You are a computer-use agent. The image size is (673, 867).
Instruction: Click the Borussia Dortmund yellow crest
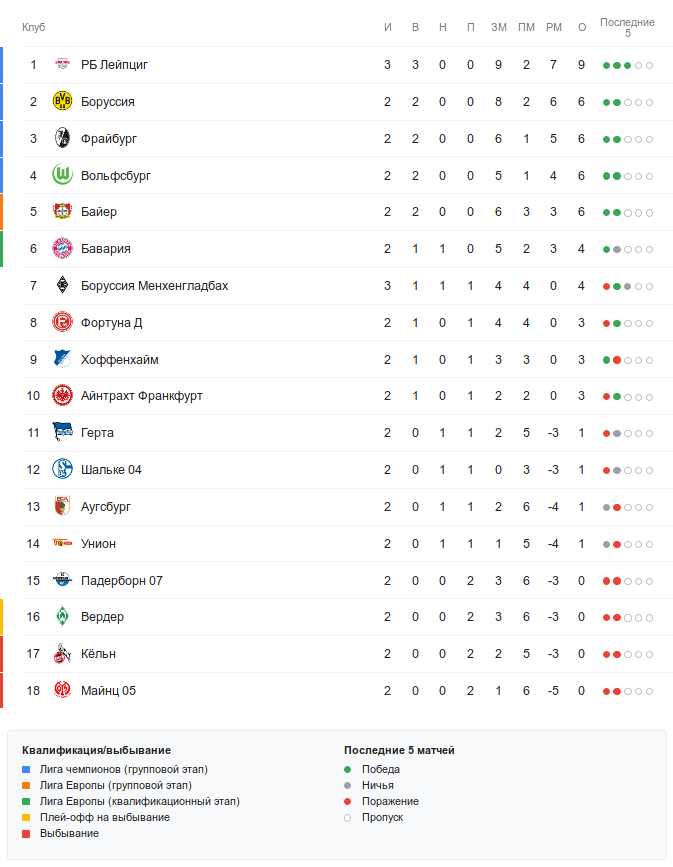pos(63,102)
